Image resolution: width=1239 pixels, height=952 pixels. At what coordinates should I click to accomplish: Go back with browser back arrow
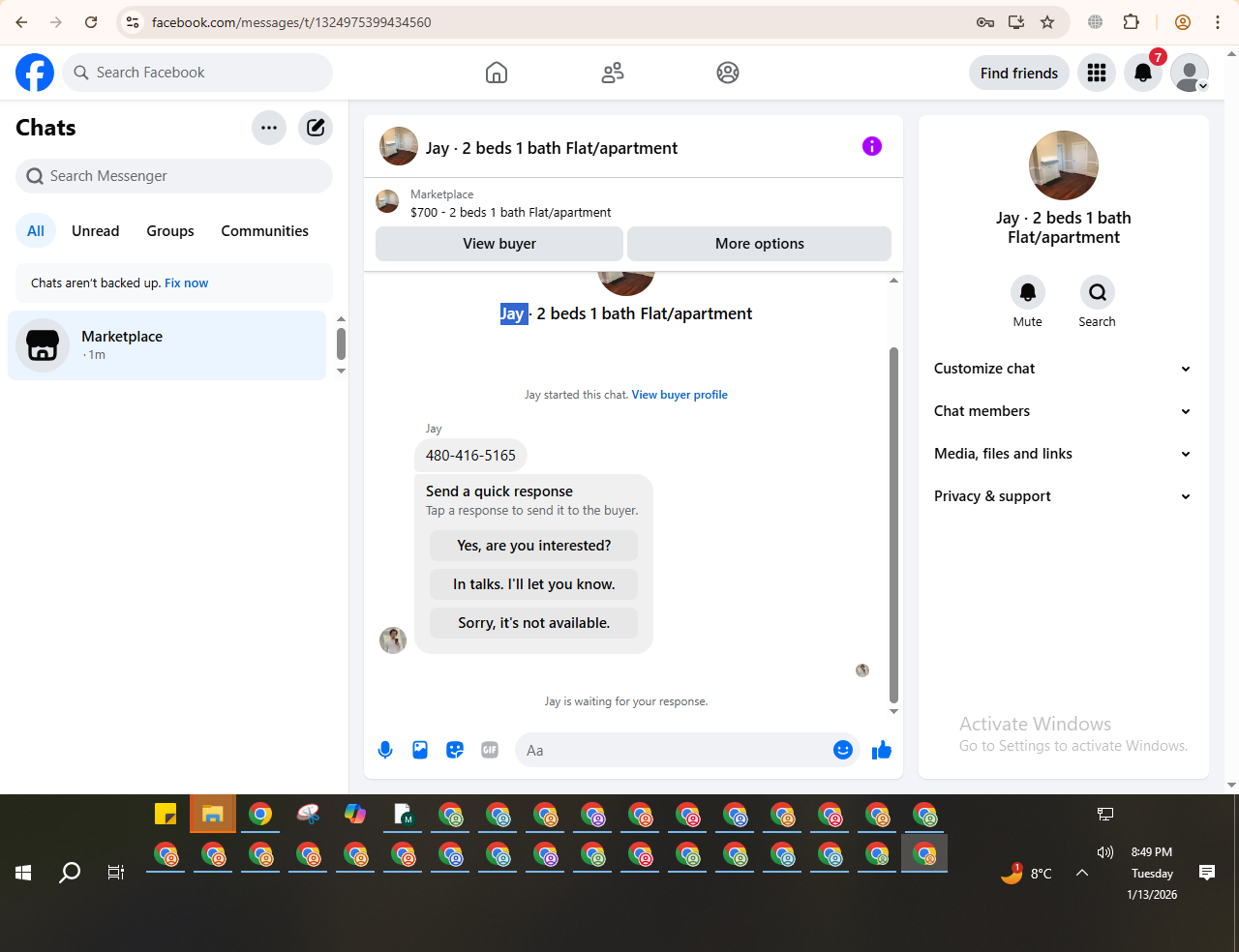click(x=21, y=22)
